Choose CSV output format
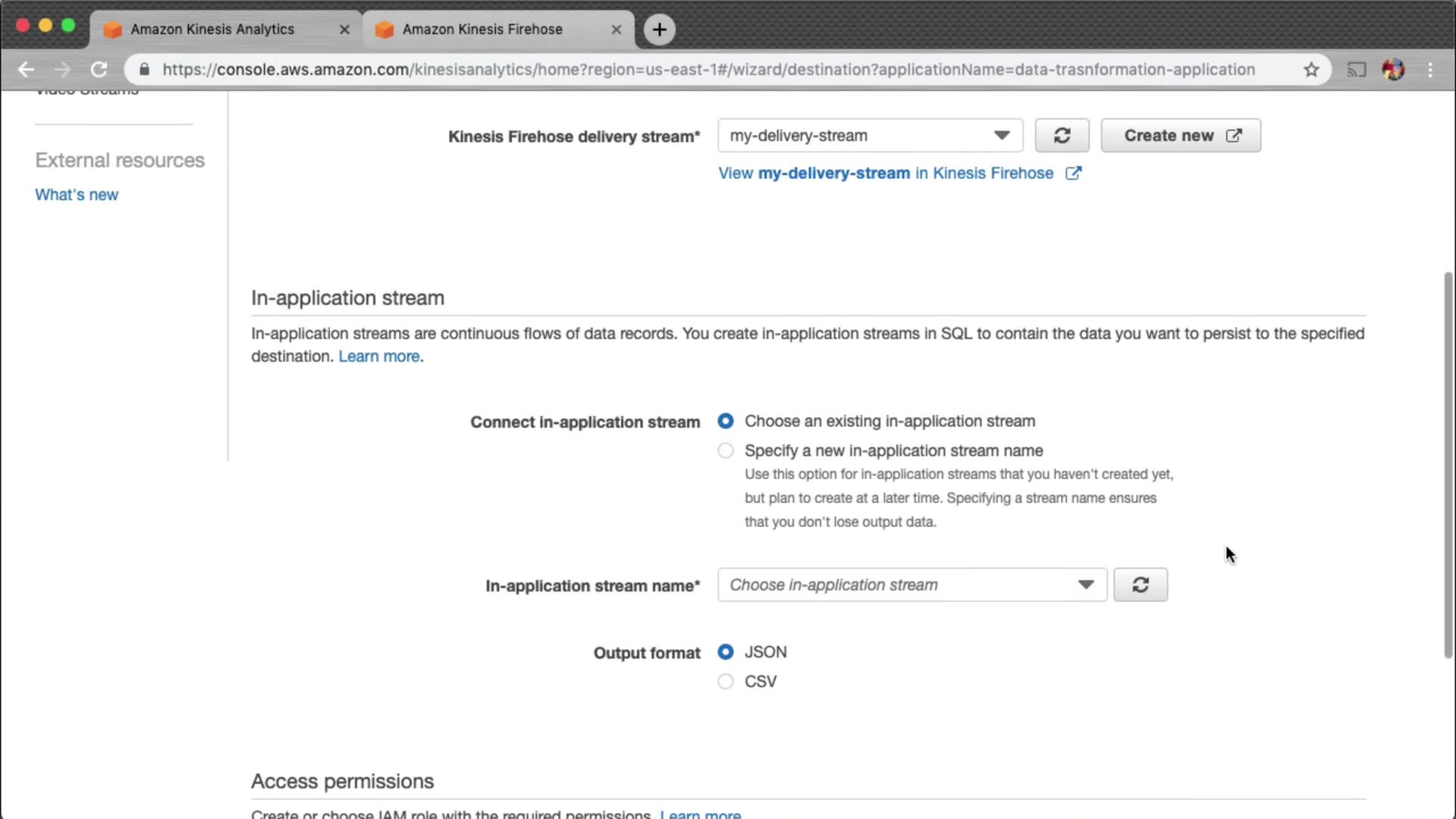 pos(726,681)
